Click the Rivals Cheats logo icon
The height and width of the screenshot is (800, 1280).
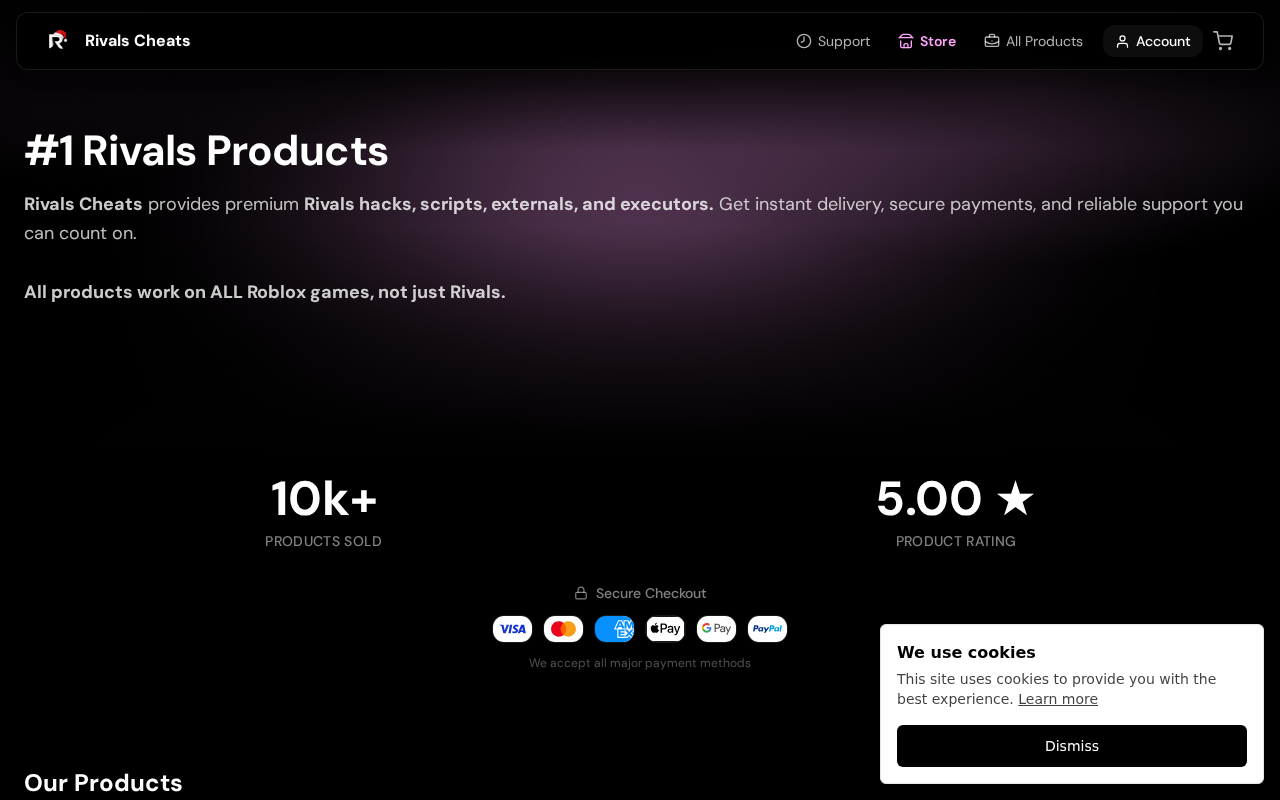[58, 40]
